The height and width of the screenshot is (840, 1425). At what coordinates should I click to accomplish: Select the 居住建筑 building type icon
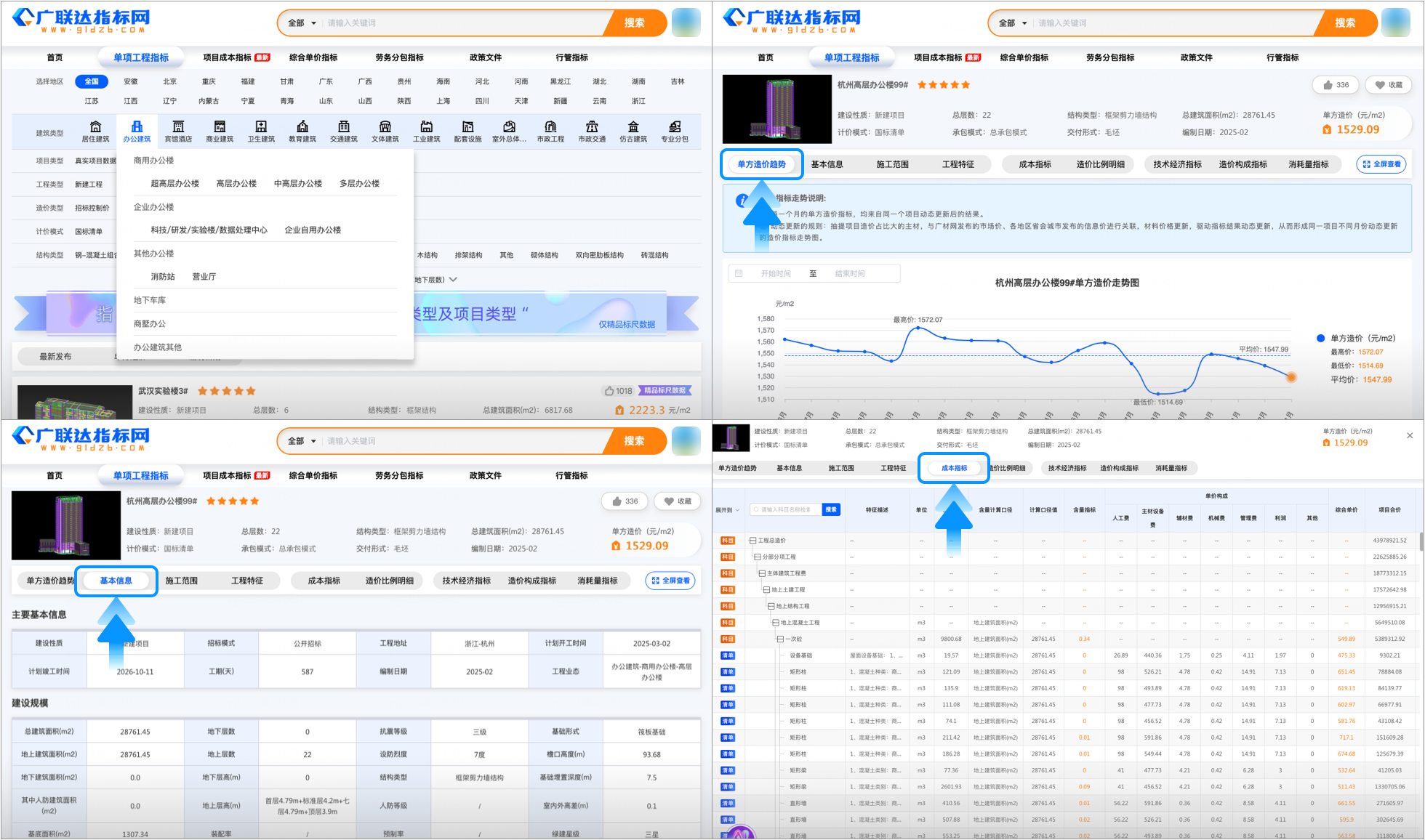[95, 131]
